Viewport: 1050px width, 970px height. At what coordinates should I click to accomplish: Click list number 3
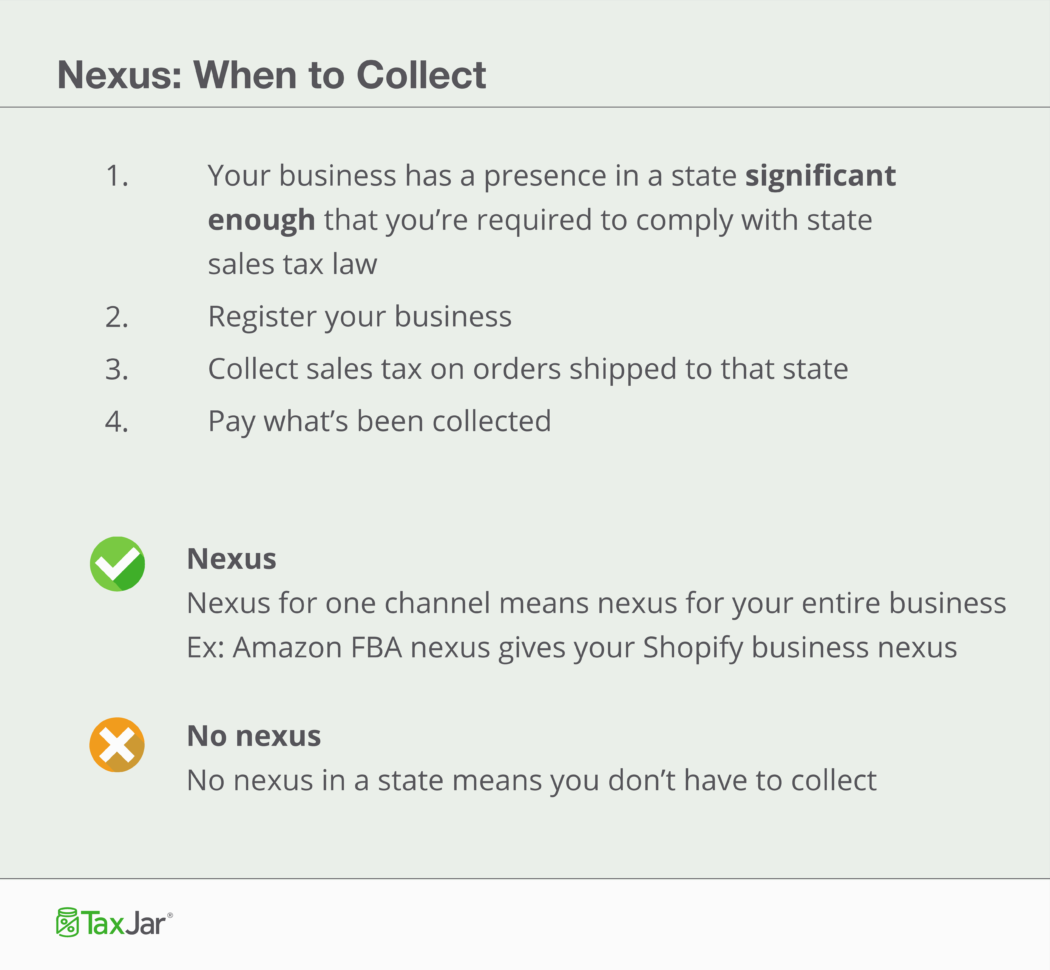pos(118,369)
